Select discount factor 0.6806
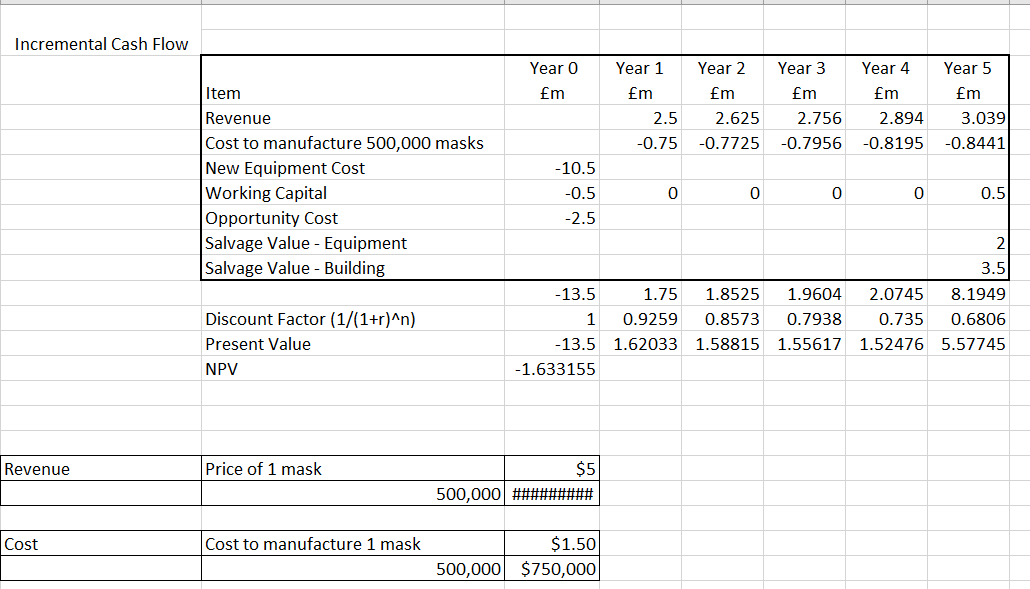This screenshot has width=1030, height=589. [x=968, y=318]
